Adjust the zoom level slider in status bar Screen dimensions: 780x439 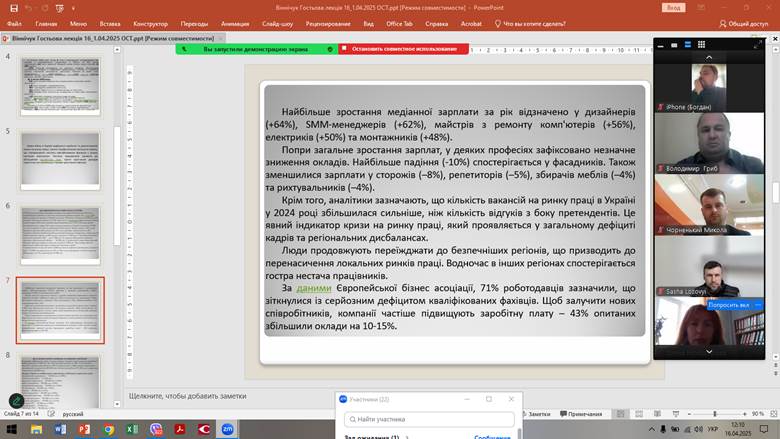(x=720, y=413)
